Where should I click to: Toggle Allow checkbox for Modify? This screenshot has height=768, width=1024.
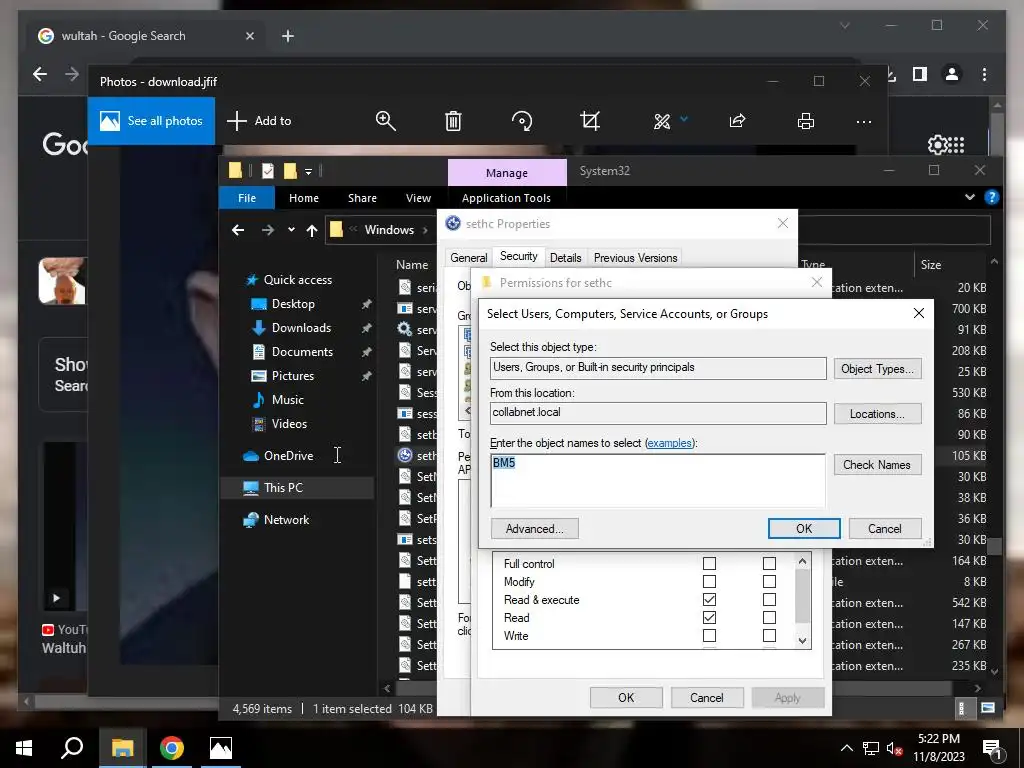click(709, 581)
